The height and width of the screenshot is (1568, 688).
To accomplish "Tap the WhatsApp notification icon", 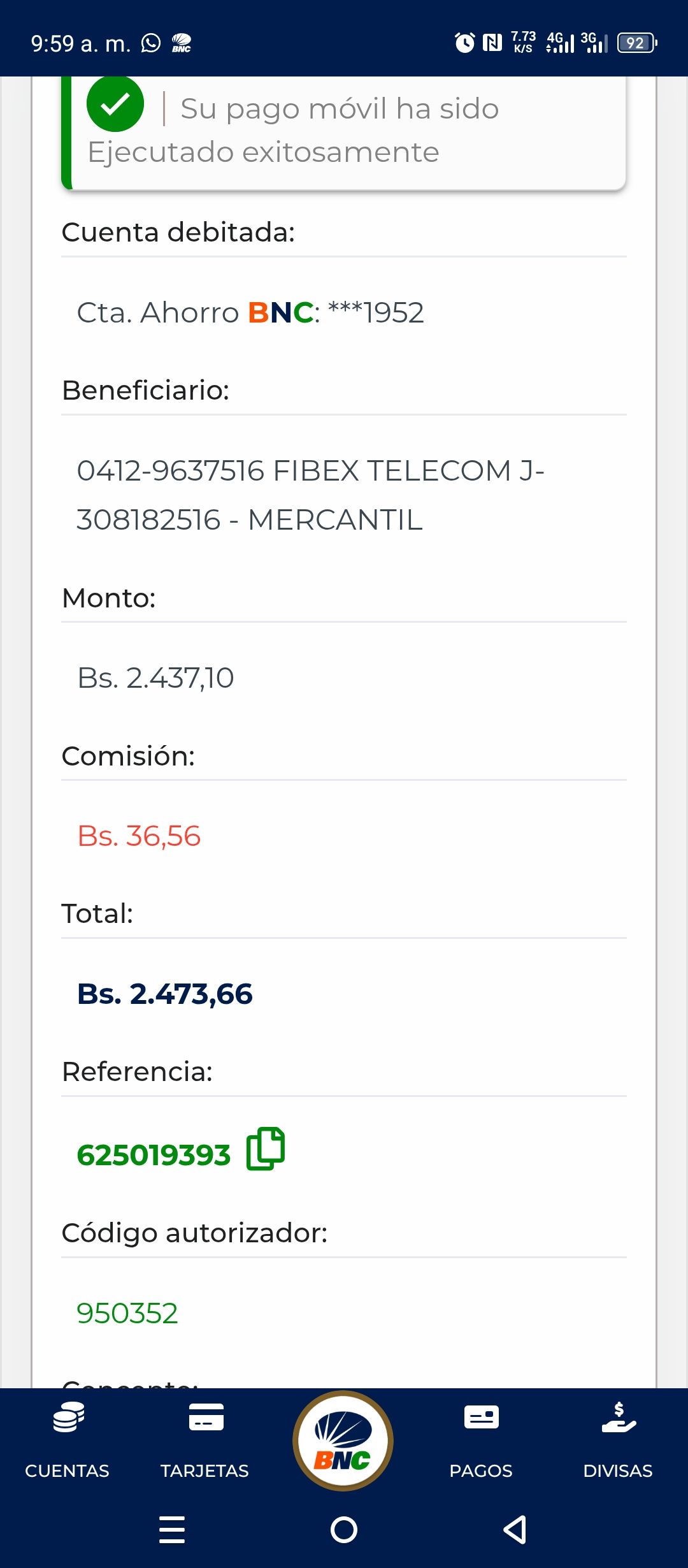I will (151, 43).
